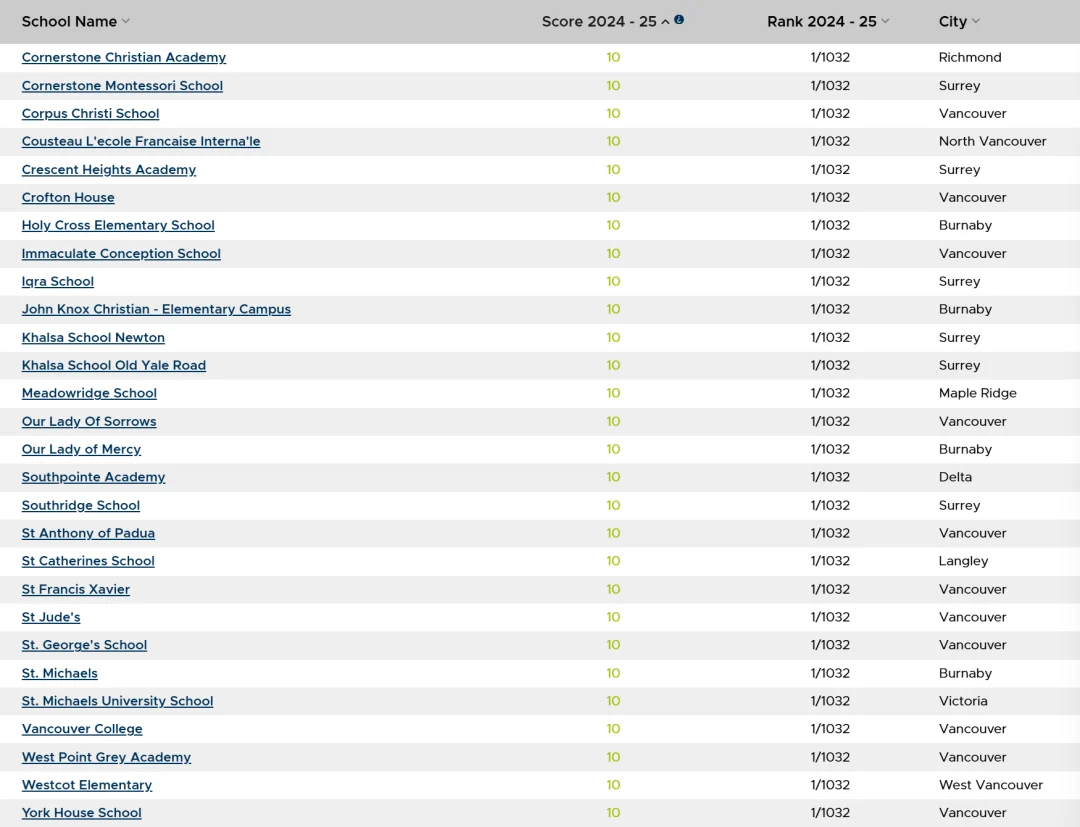Select the Victoria city cell
The height and width of the screenshot is (827, 1080).
click(x=963, y=700)
